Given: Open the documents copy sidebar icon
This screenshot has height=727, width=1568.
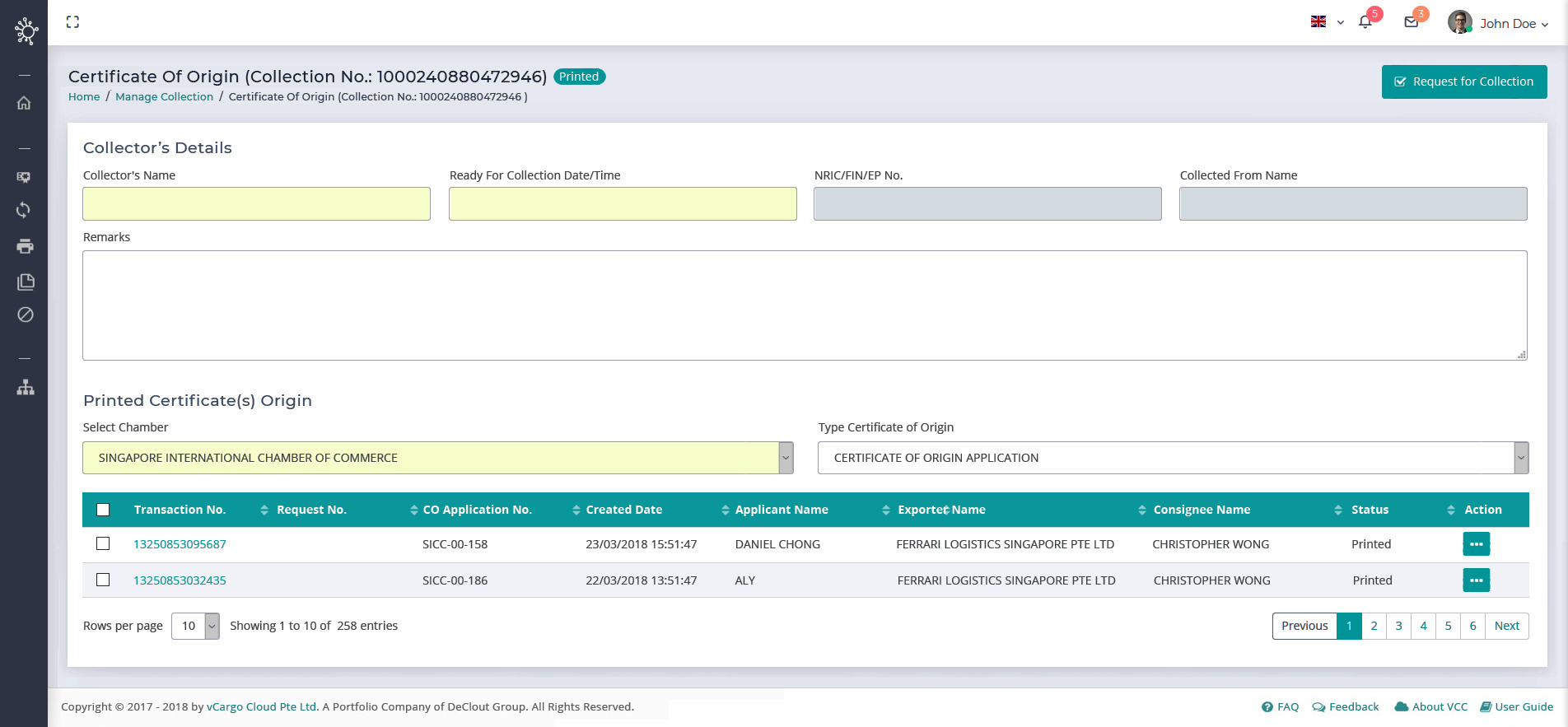Looking at the screenshot, I should pos(26,282).
